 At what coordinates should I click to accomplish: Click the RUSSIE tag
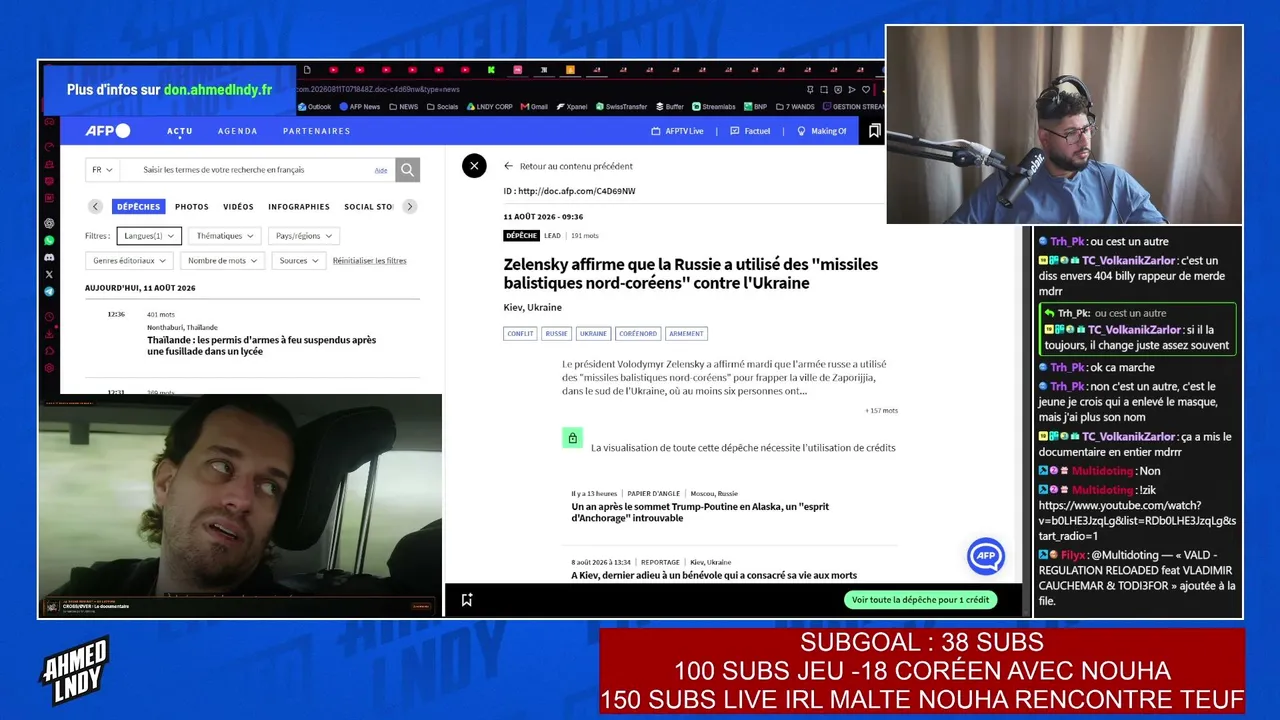coord(556,334)
